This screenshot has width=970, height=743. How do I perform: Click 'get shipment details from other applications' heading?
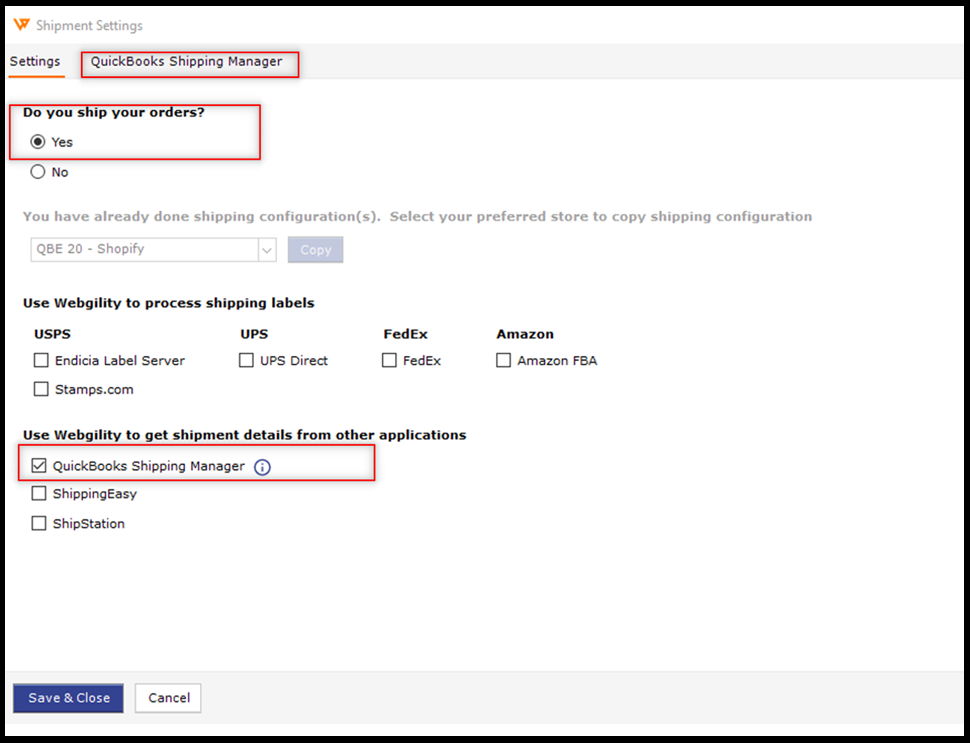pyautogui.click(x=244, y=435)
